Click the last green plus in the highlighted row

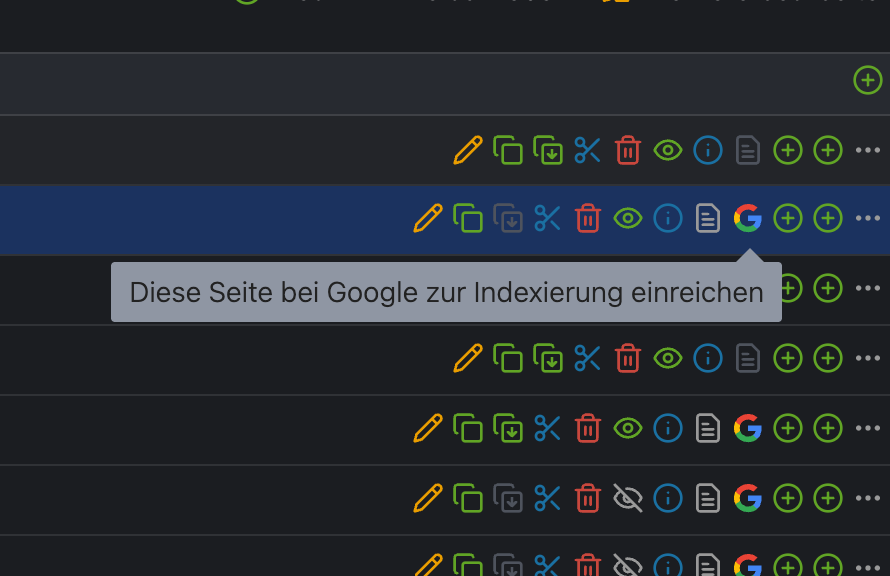pyautogui.click(x=828, y=218)
